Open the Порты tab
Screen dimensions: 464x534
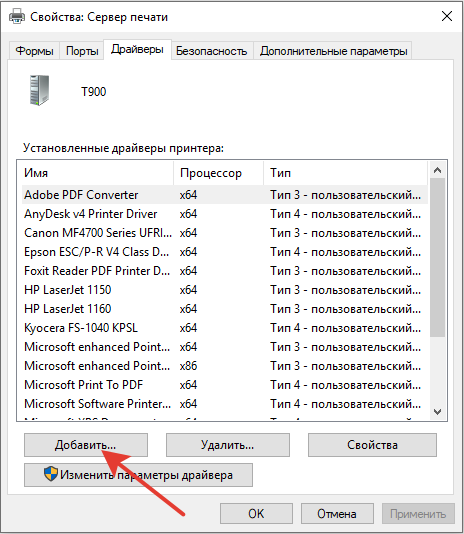point(82,51)
